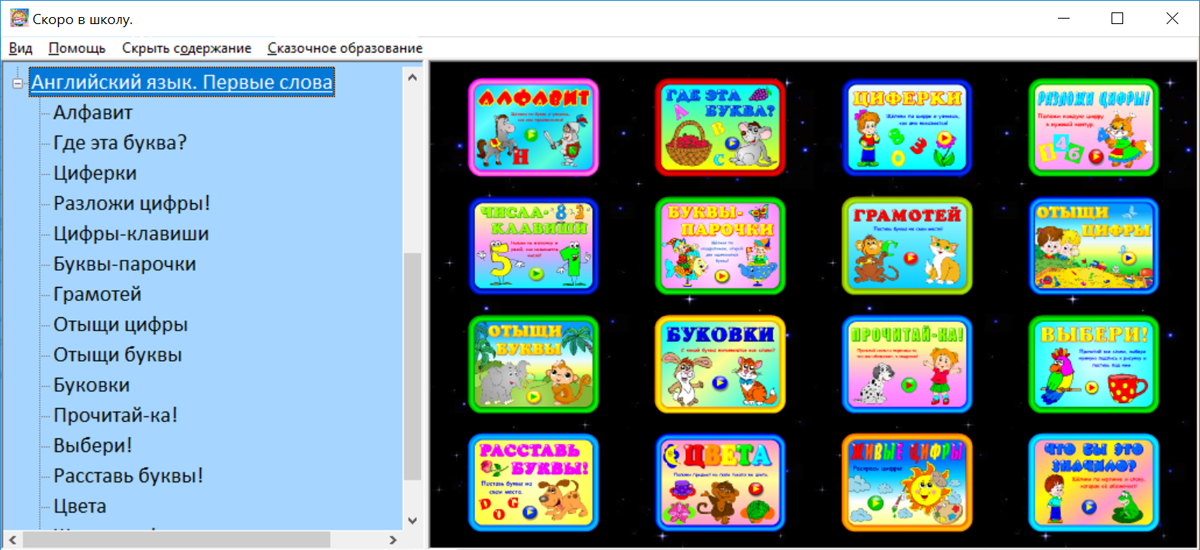Image resolution: width=1200 pixels, height=550 pixels.
Task: Click the tree panel scroll-up arrow
Action: point(413,75)
